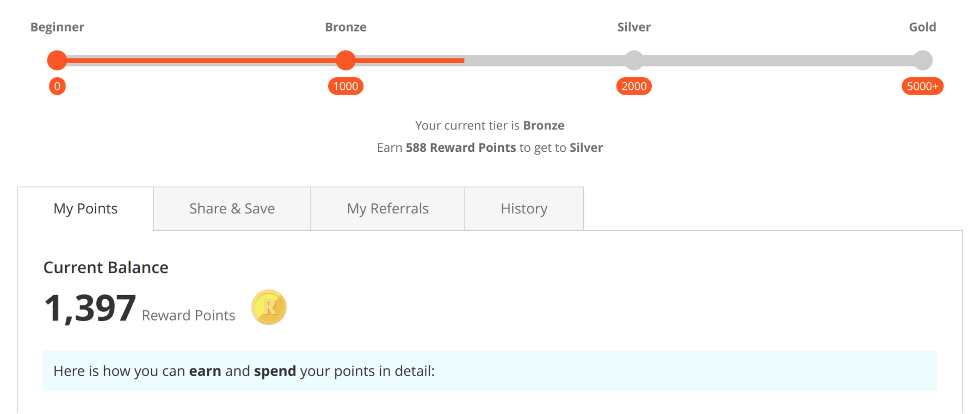
Task: Click the Silver tier marker dot
Action: pos(634,60)
